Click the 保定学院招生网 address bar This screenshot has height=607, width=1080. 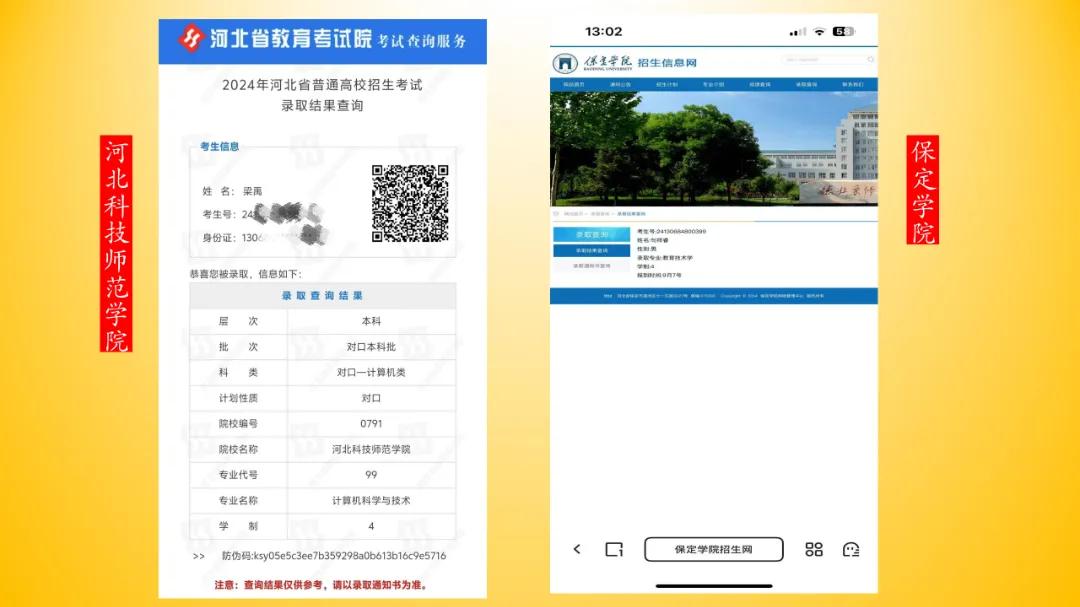point(714,549)
